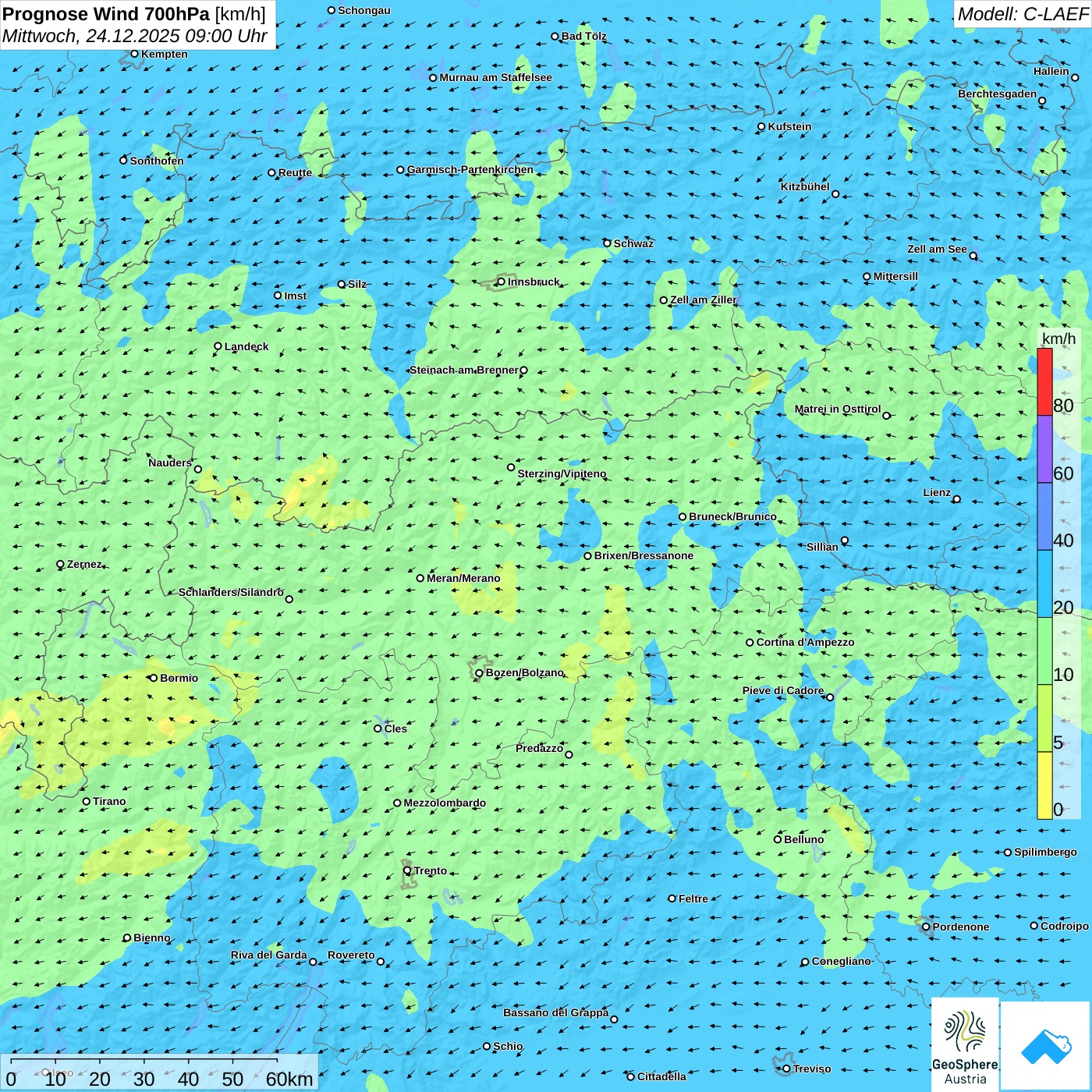Click the Garmisch-Partenkirchen label
Screen dimensions: 1092x1092
[x=470, y=169]
